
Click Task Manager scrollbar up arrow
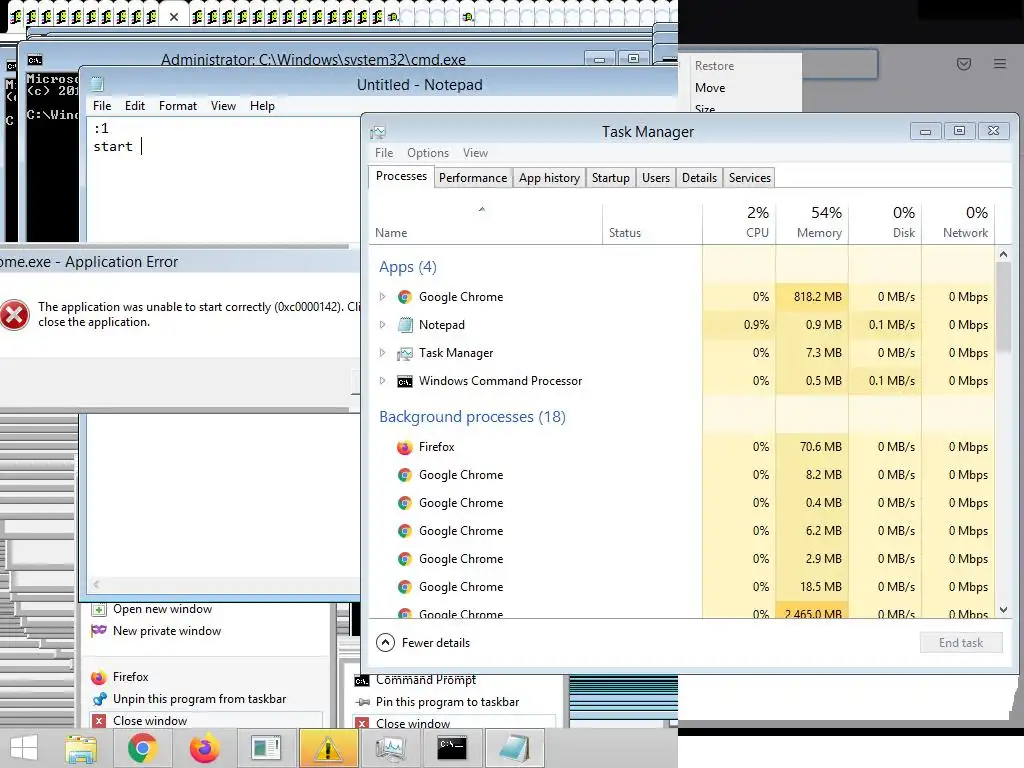pyautogui.click(x=1004, y=254)
